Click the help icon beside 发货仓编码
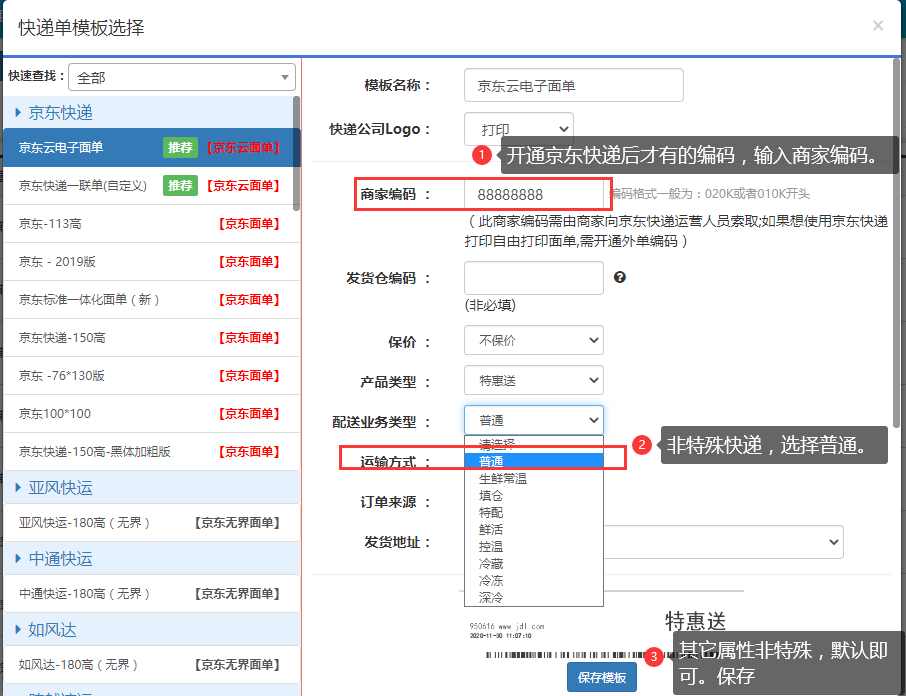 (620, 277)
